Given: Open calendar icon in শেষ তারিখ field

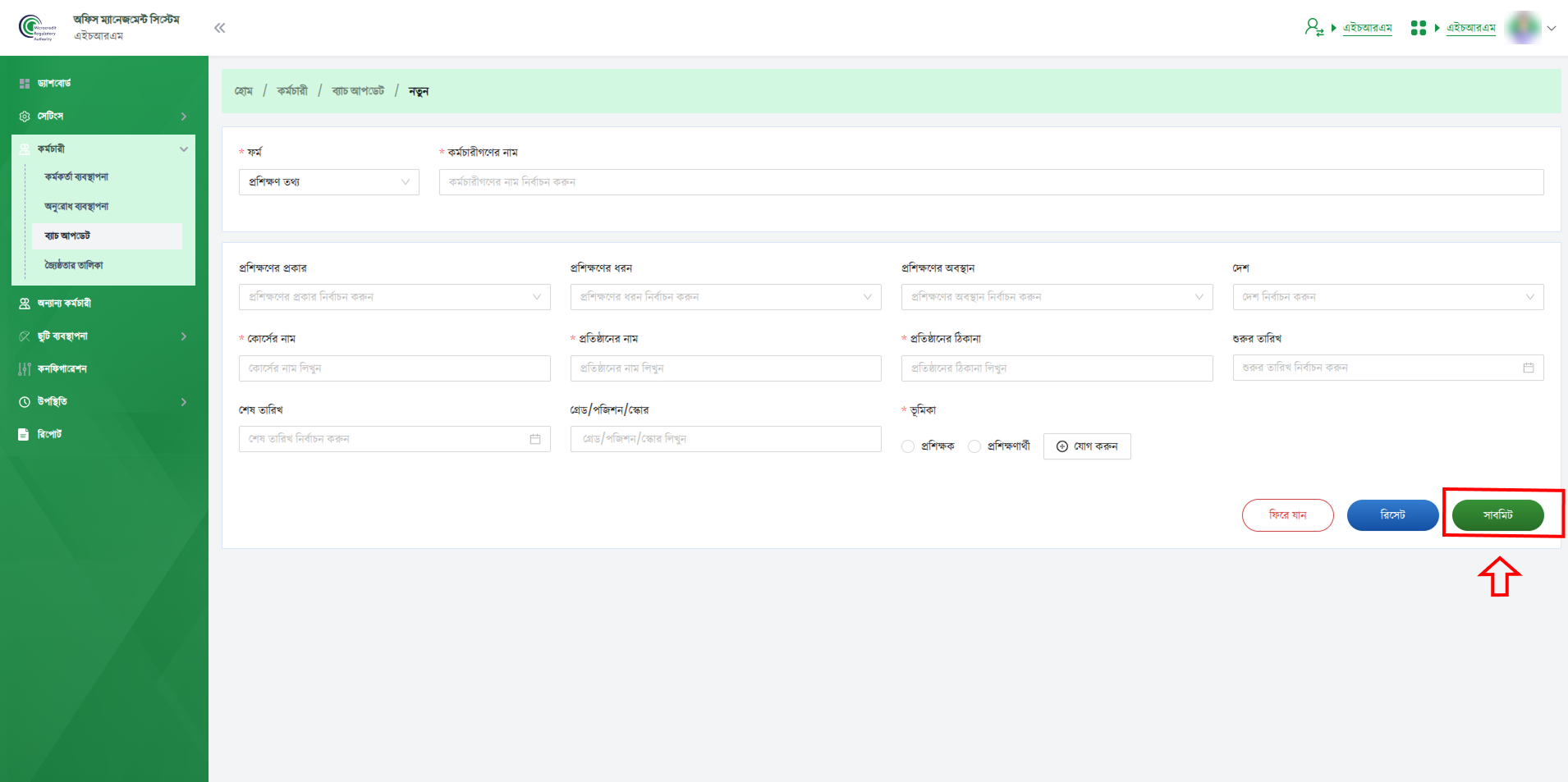Looking at the screenshot, I should (535, 439).
